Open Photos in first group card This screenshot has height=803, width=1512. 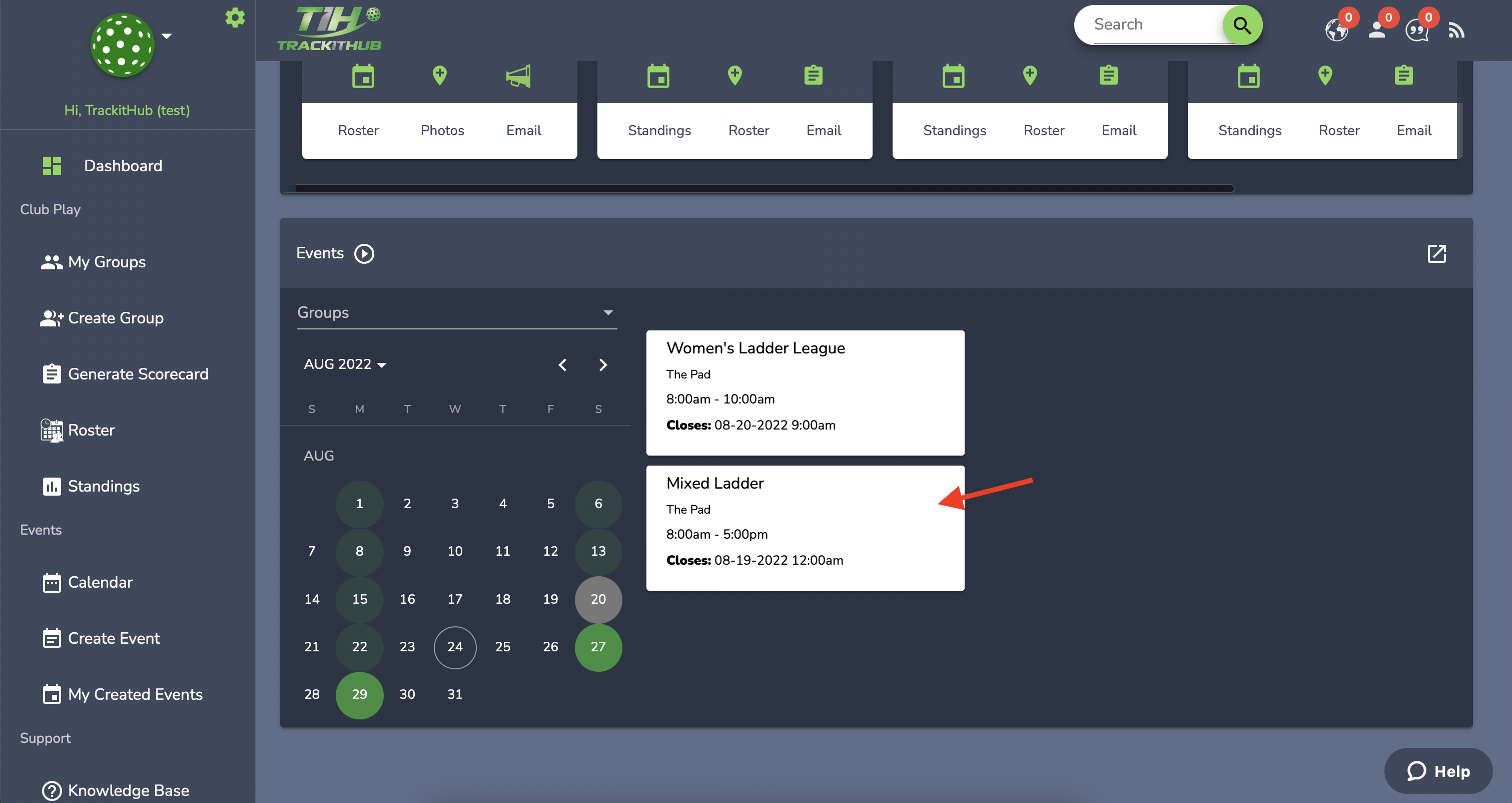coord(443,130)
